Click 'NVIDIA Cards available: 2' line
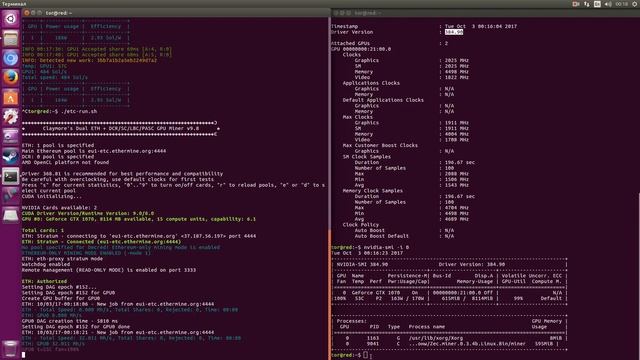 coord(60,208)
